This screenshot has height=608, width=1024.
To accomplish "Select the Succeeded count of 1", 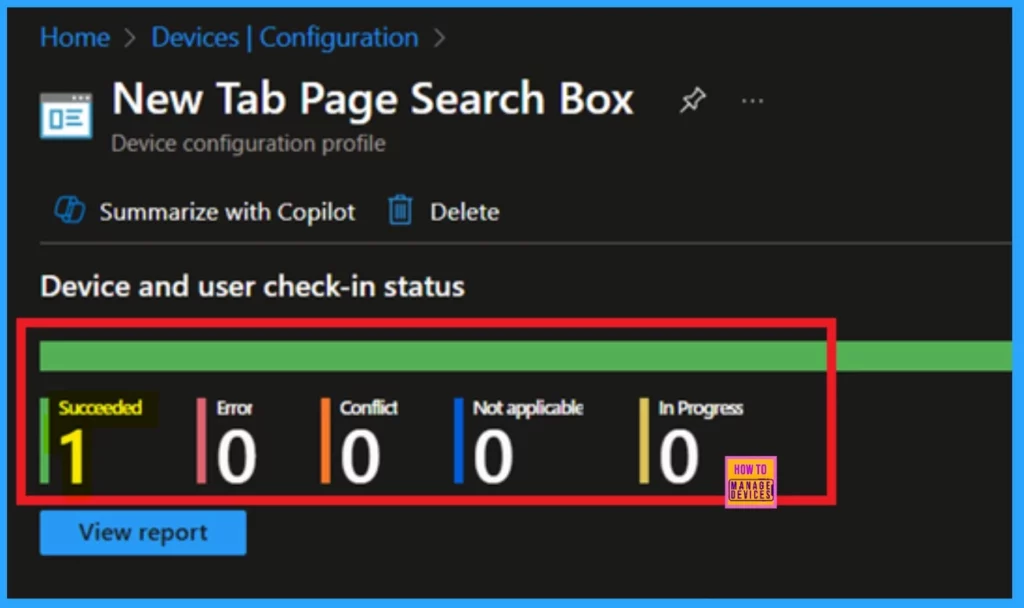I will click(x=73, y=456).
